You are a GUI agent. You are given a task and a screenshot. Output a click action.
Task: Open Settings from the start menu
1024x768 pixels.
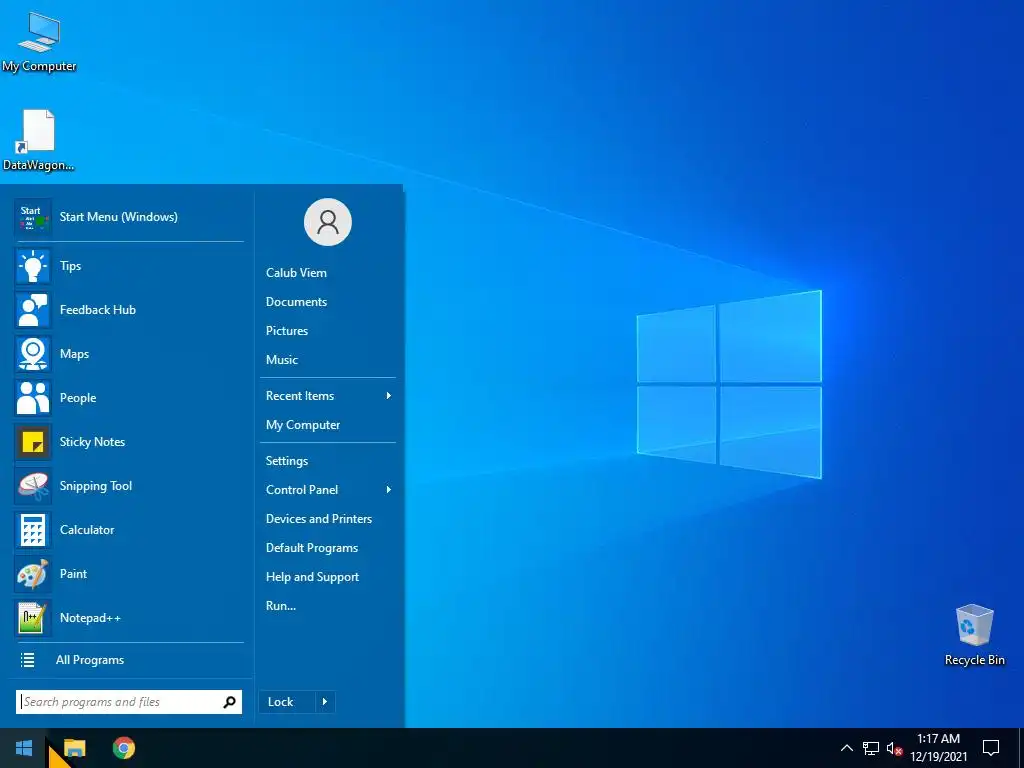point(287,461)
